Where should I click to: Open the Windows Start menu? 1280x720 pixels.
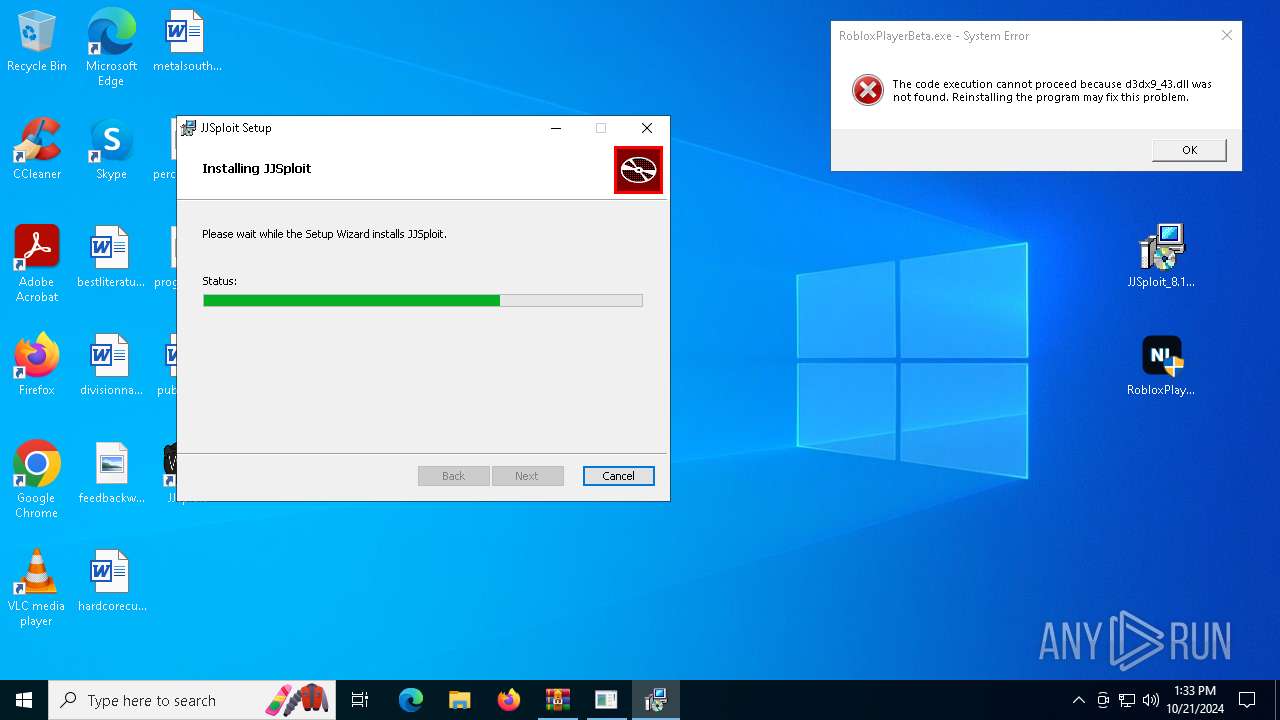24,700
